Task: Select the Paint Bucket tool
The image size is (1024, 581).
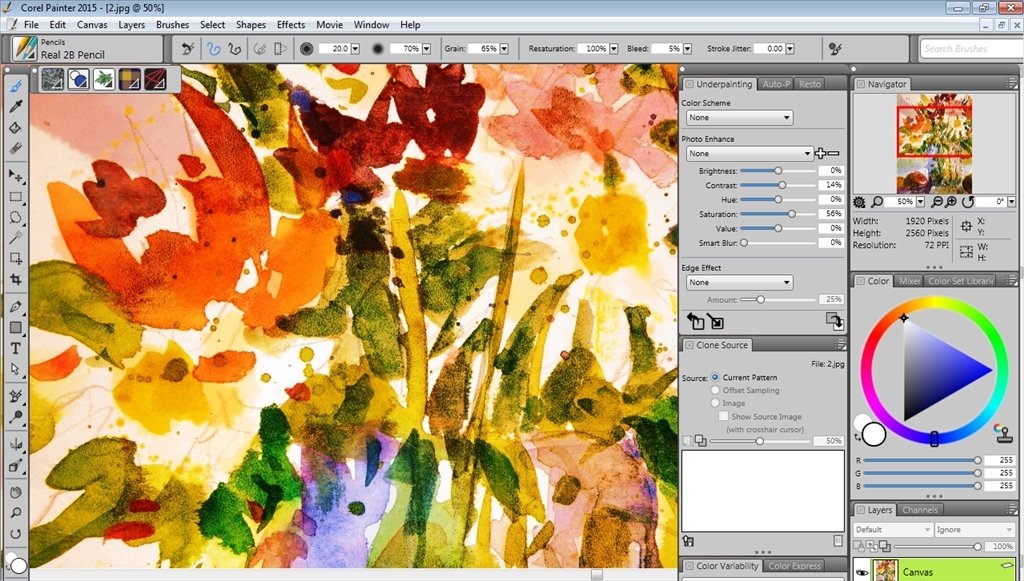Action: [14, 129]
